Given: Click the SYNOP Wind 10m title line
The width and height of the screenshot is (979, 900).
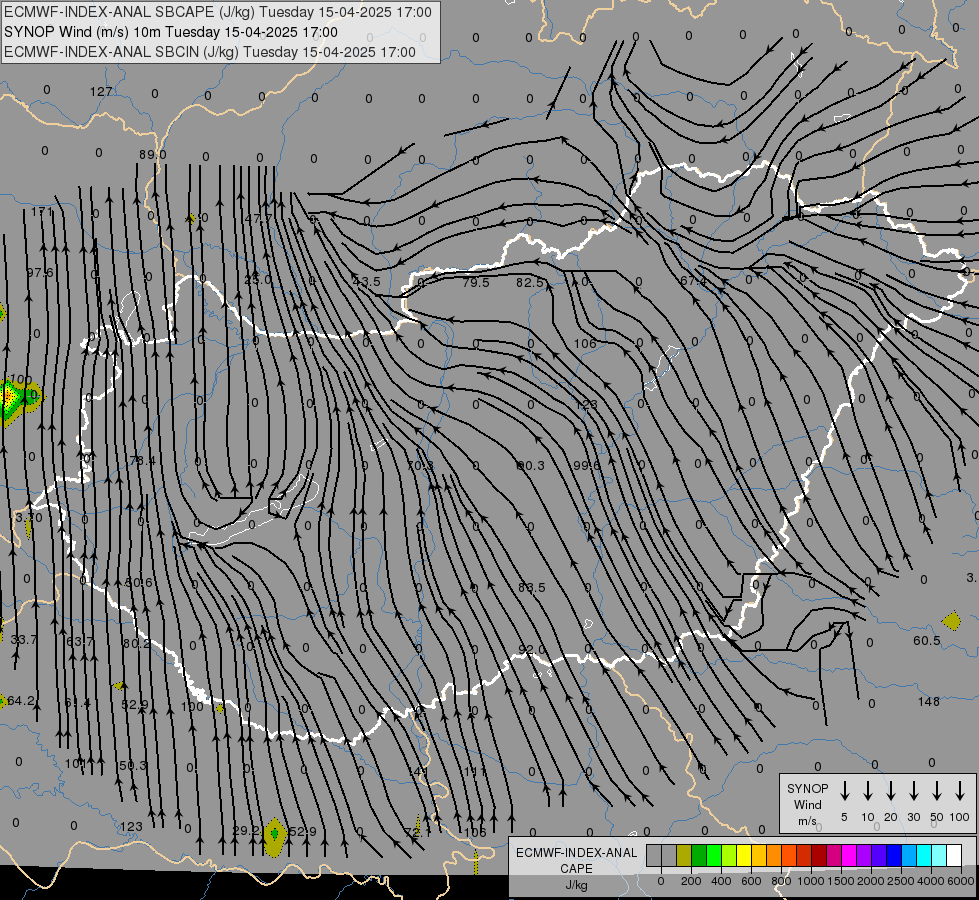Looking at the screenshot, I should pos(170,32).
